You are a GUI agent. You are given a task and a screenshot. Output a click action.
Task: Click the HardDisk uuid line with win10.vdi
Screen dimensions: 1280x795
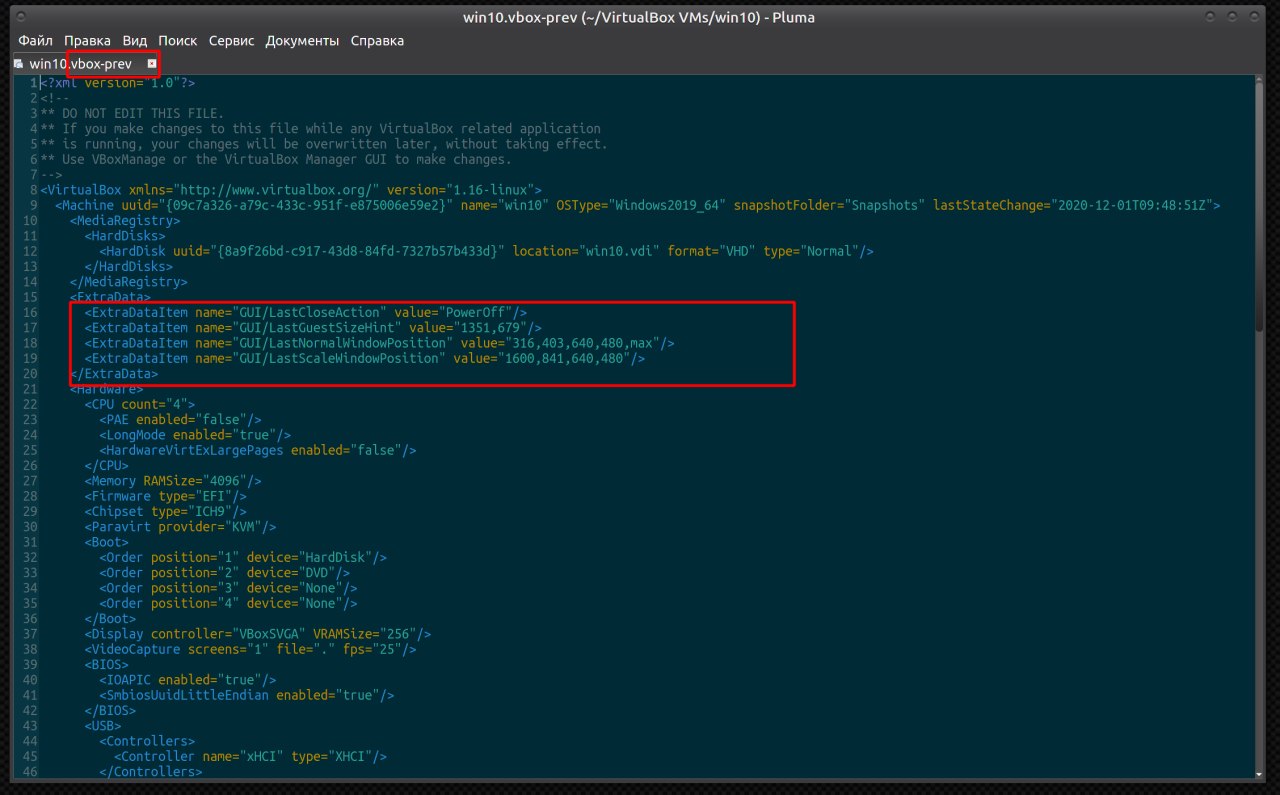click(486, 251)
